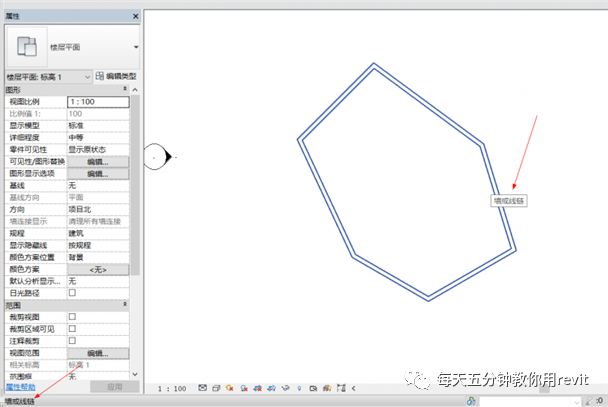
Task: Open the 1 : 100 view scale menu
Action: 172,388
